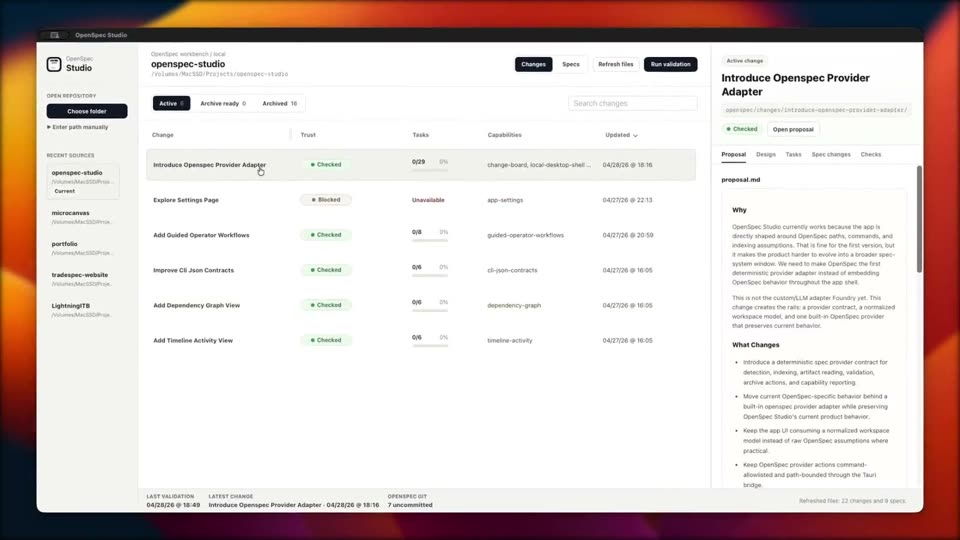Click the guided-operator-workflows capability
Screen dimensions: 960x540
click(x=525, y=235)
